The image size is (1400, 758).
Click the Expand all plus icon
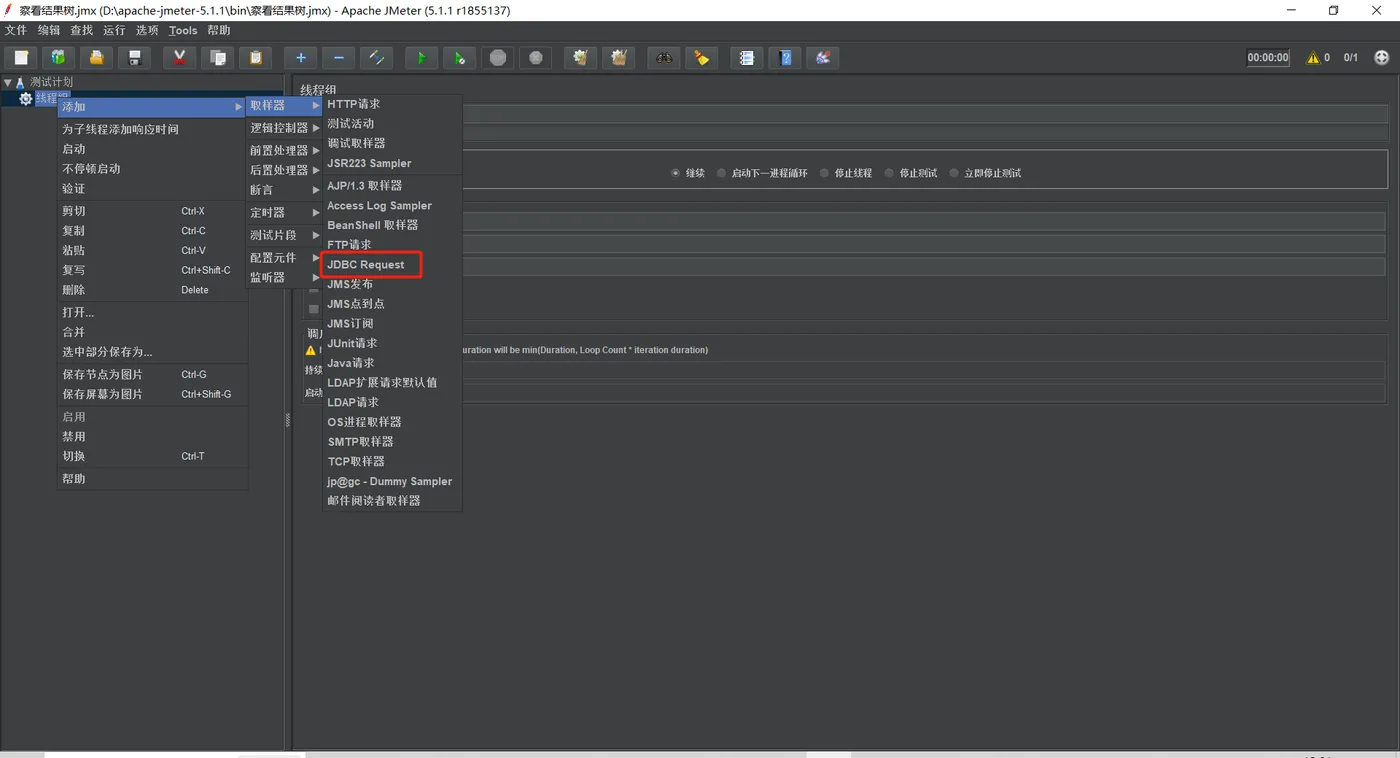coord(300,58)
